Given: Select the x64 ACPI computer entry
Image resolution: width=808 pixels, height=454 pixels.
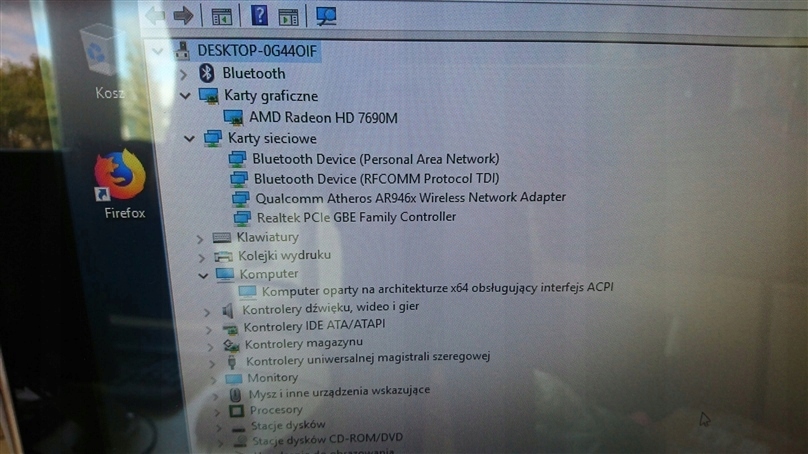Looking at the screenshot, I should pyautogui.click(x=437, y=289).
